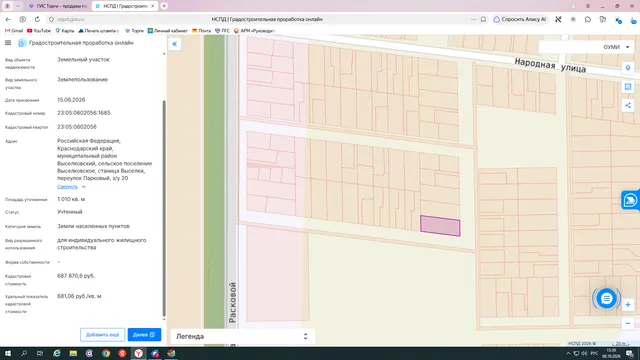Click the value 681,06 руб./кв. м
The height and width of the screenshot is (360, 640).
point(79,296)
